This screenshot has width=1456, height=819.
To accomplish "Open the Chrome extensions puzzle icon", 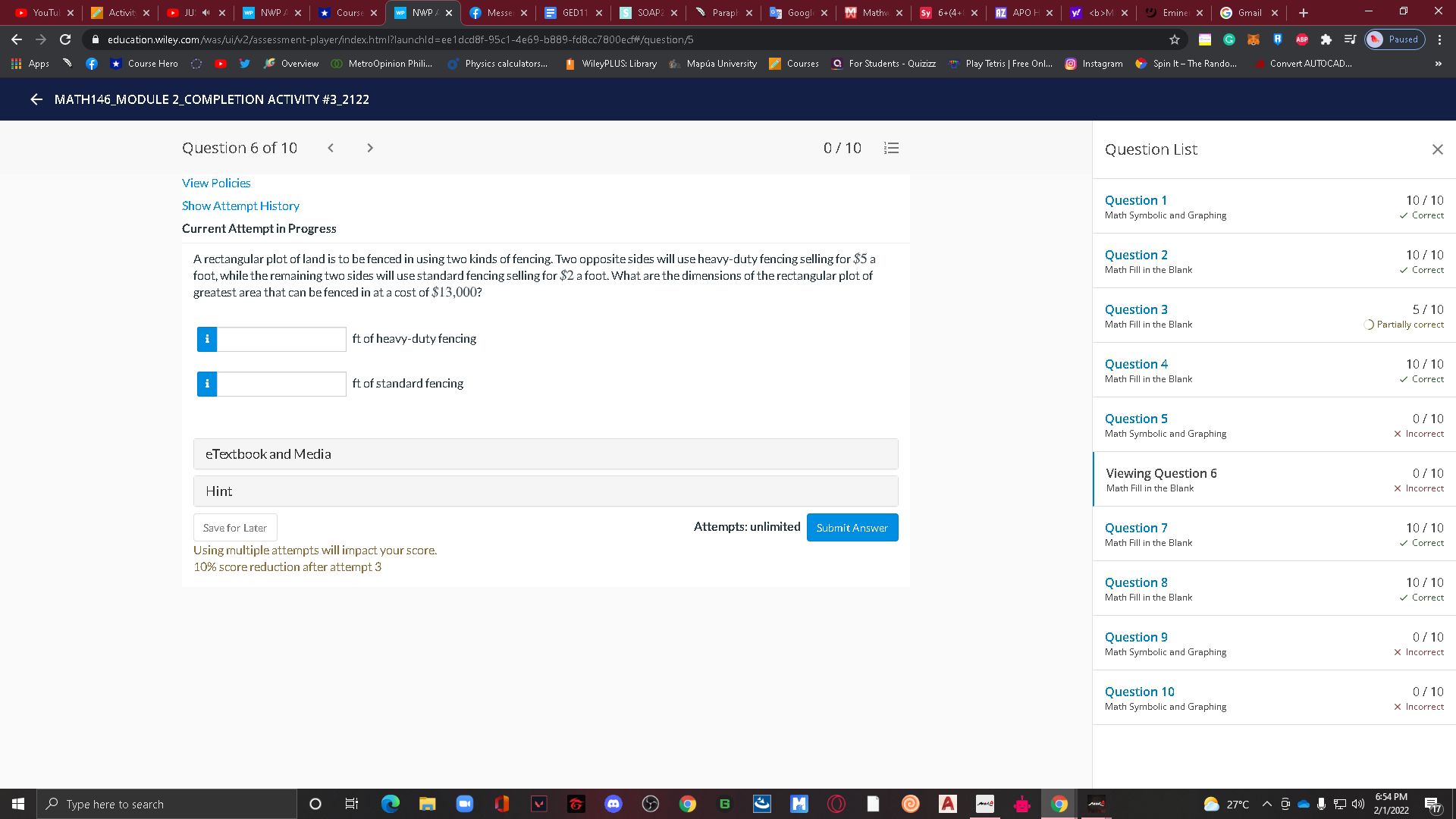I will [1326, 39].
